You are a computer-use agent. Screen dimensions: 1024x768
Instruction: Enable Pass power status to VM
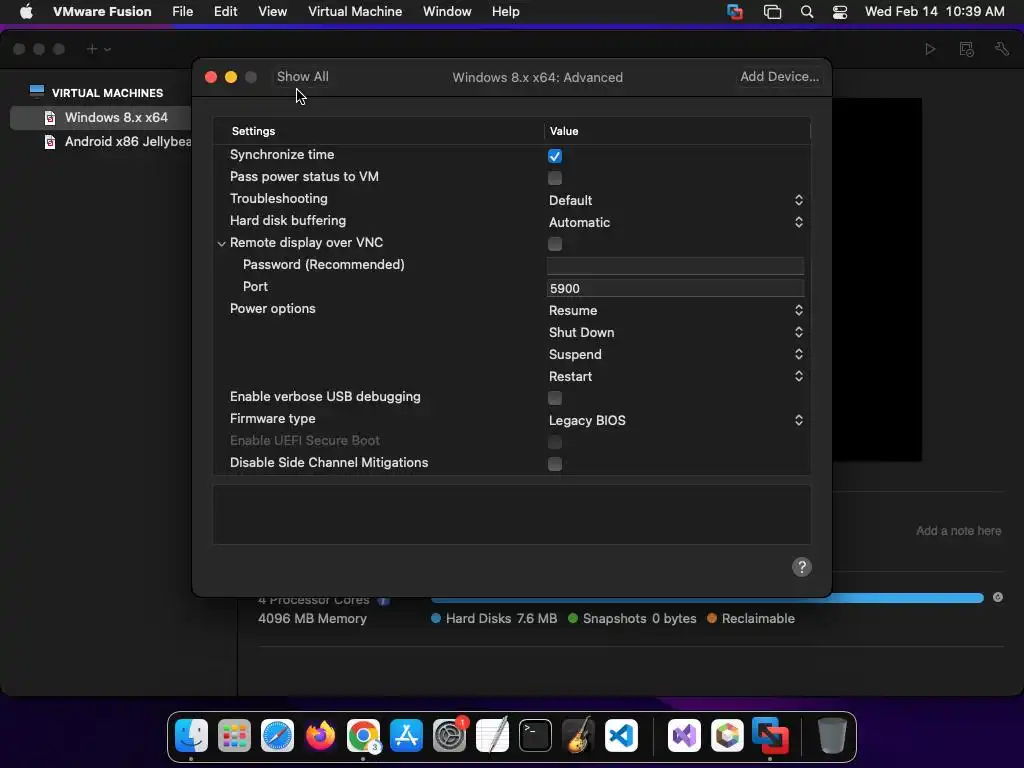[x=554, y=178]
